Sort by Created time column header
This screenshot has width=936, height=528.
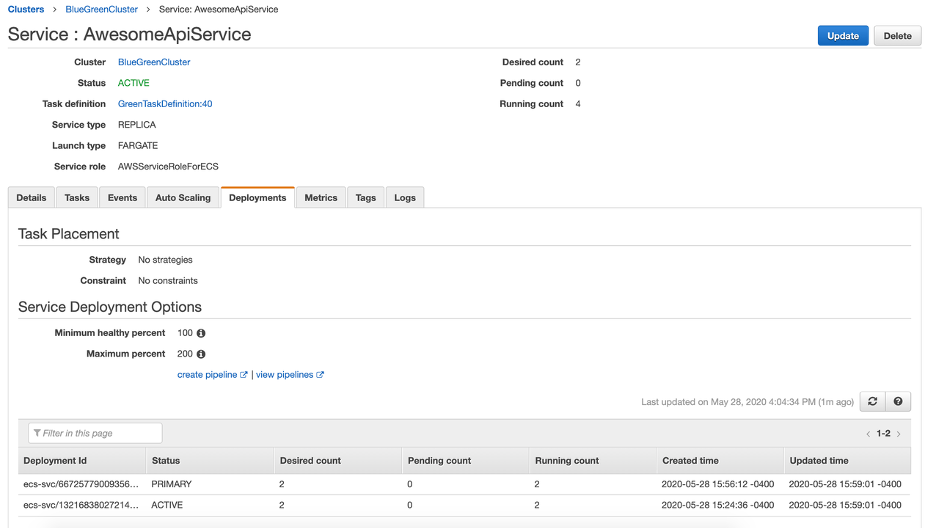pyautogui.click(x=690, y=461)
